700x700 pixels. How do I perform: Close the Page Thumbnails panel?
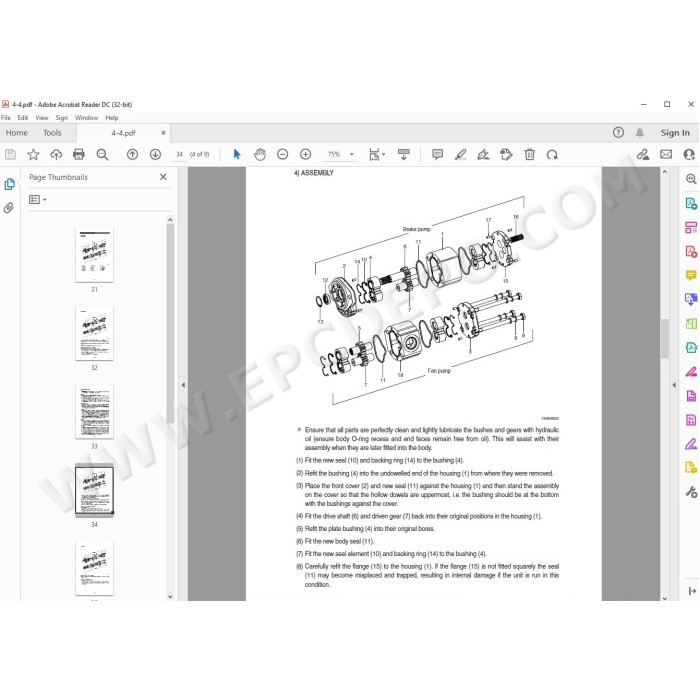pyautogui.click(x=163, y=177)
